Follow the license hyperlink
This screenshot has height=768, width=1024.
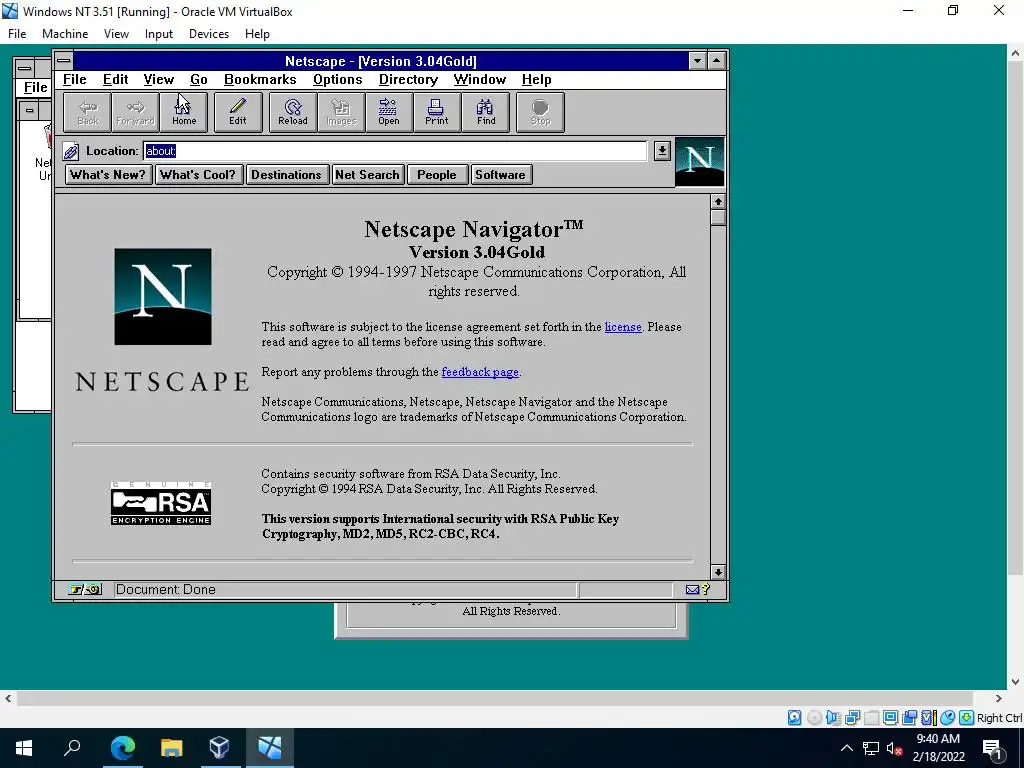click(623, 327)
